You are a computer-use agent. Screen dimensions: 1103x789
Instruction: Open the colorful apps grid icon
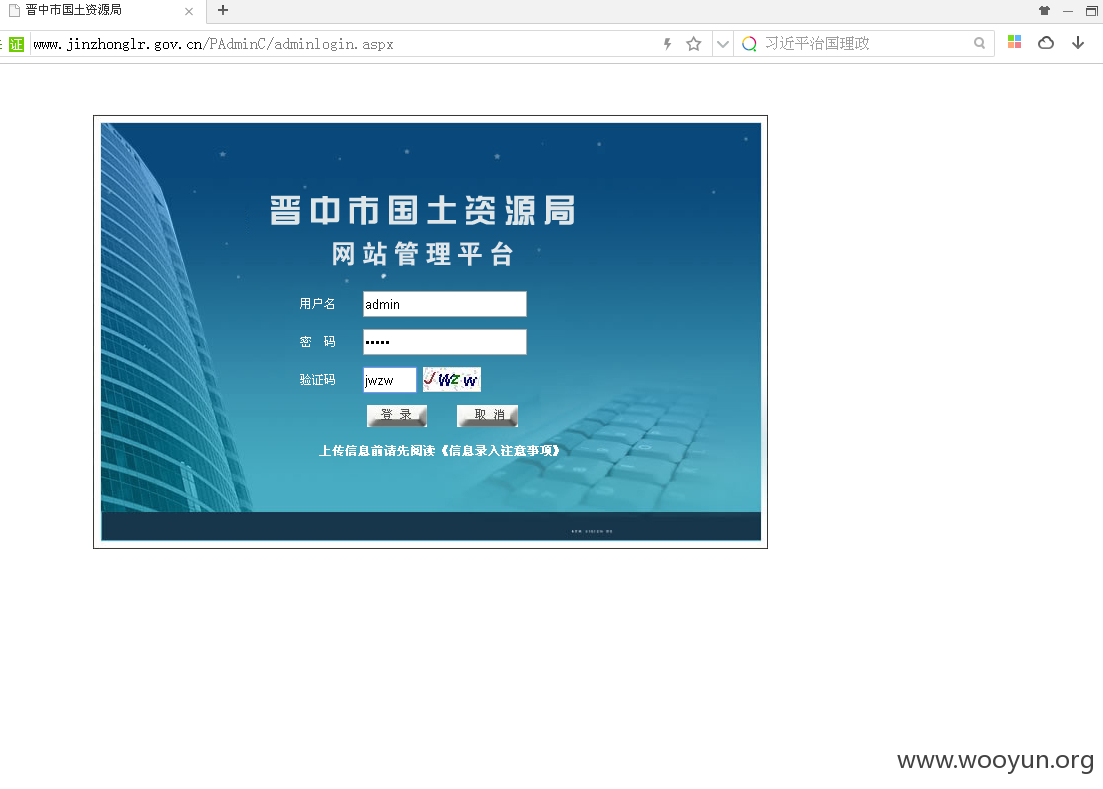1014,42
